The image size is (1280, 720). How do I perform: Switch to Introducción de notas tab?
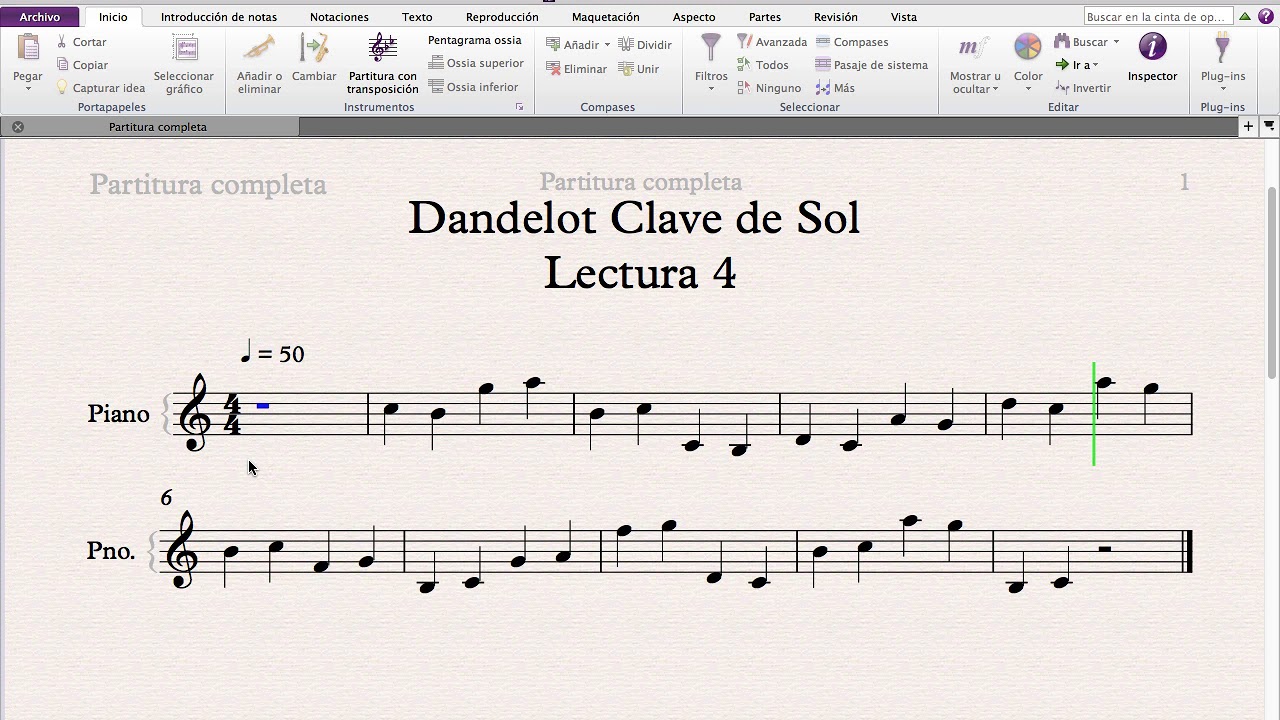tap(219, 17)
